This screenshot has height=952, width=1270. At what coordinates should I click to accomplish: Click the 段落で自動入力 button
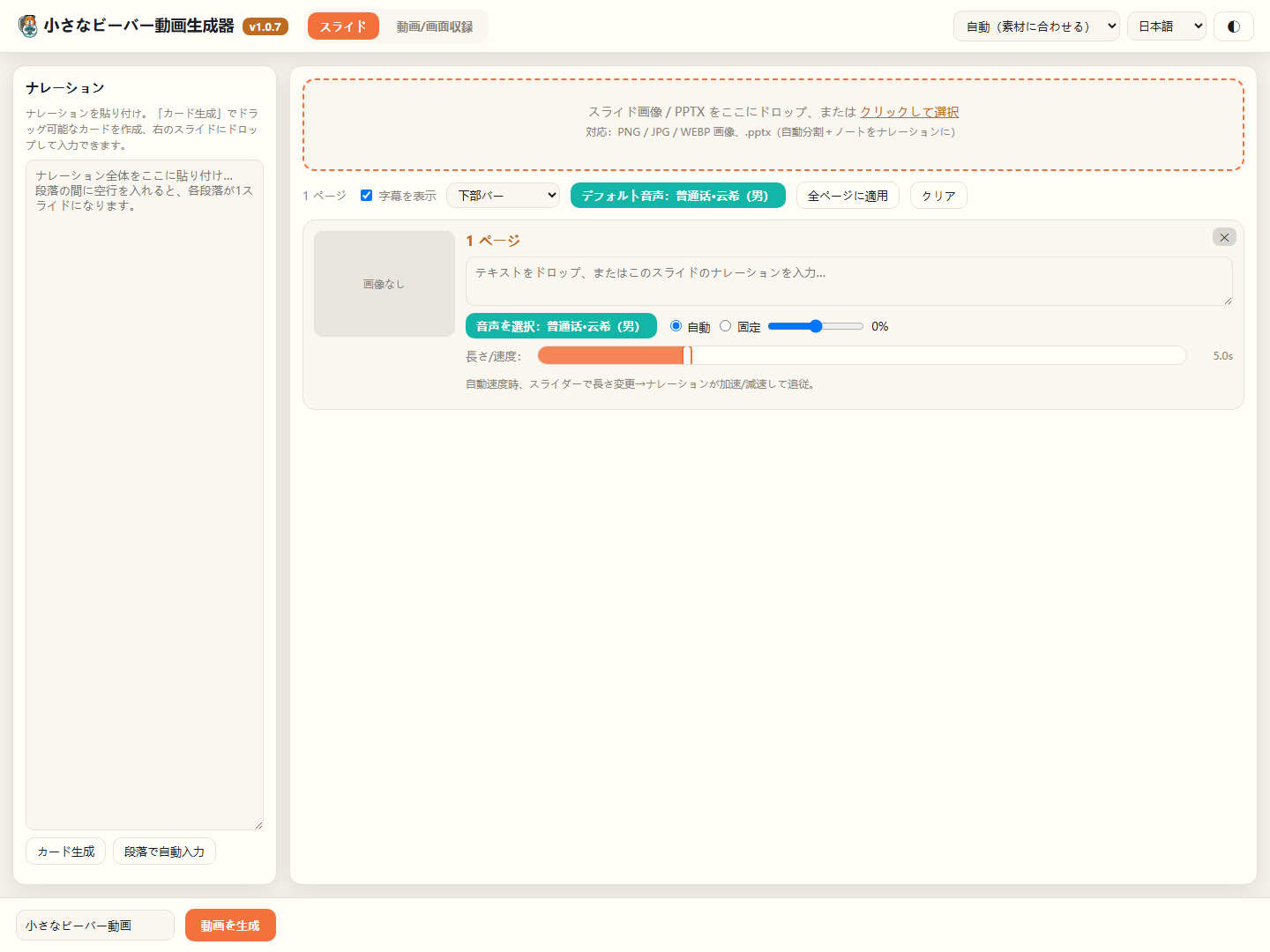point(164,852)
